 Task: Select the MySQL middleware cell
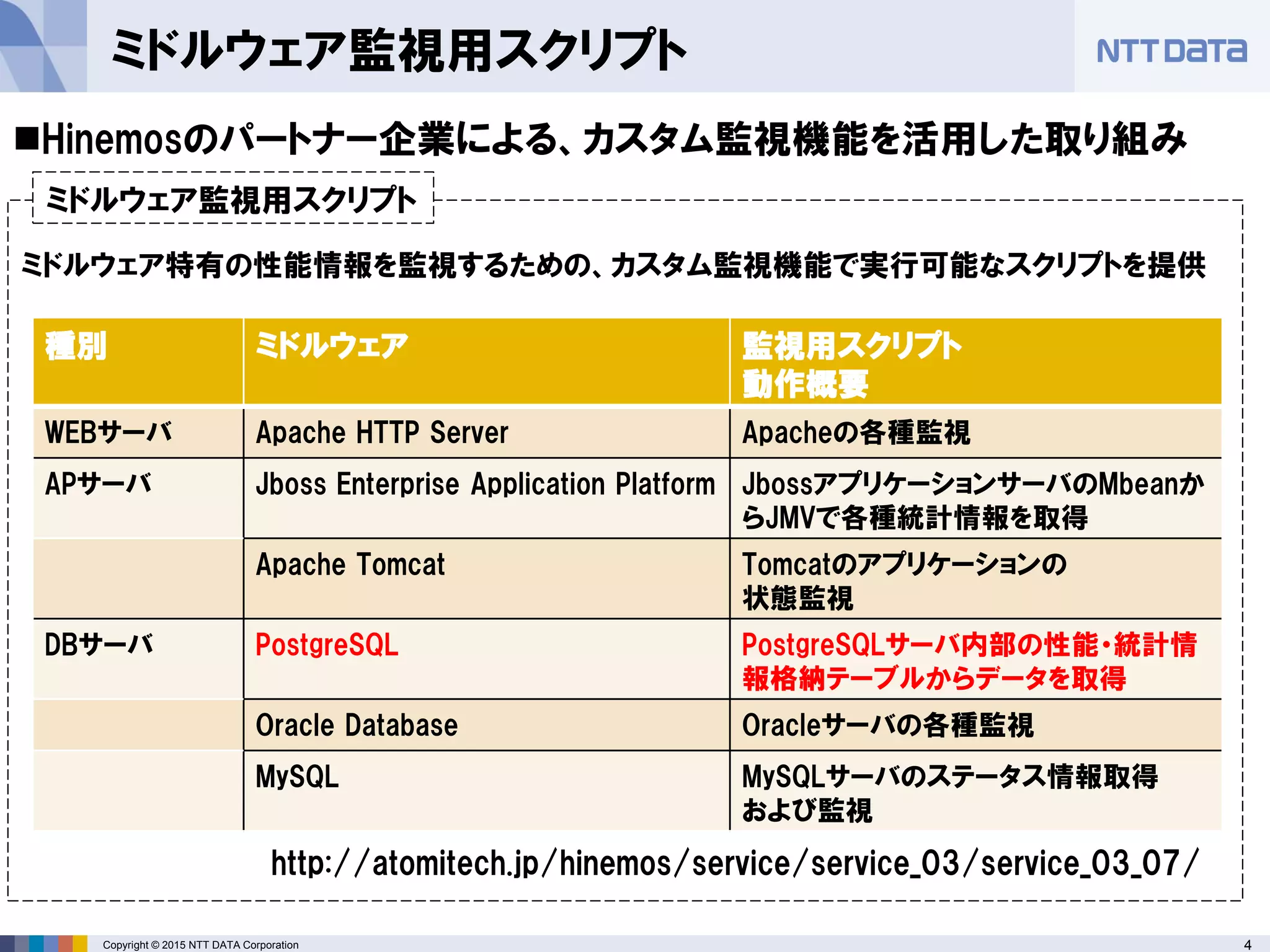pyautogui.click(x=487, y=791)
